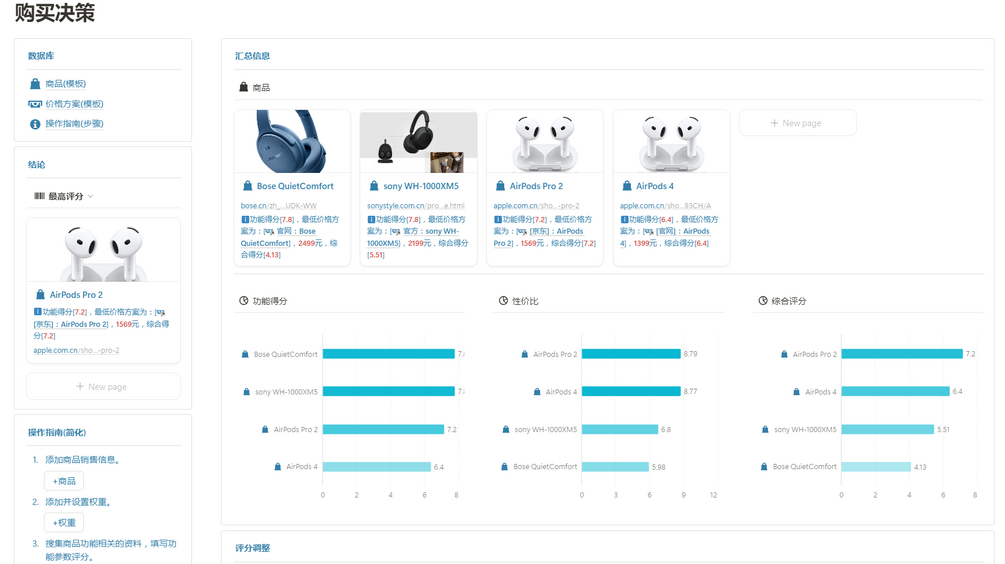The image size is (1005, 564).
Task: Click the bag icon beside Bose QuietComfort in 功能得分 chart
Action: (245, 354)
